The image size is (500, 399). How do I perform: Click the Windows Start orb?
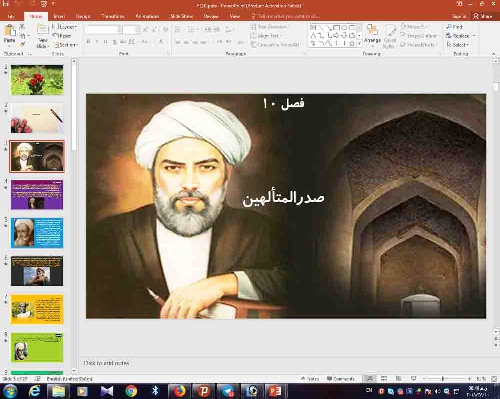pos(10,391)
